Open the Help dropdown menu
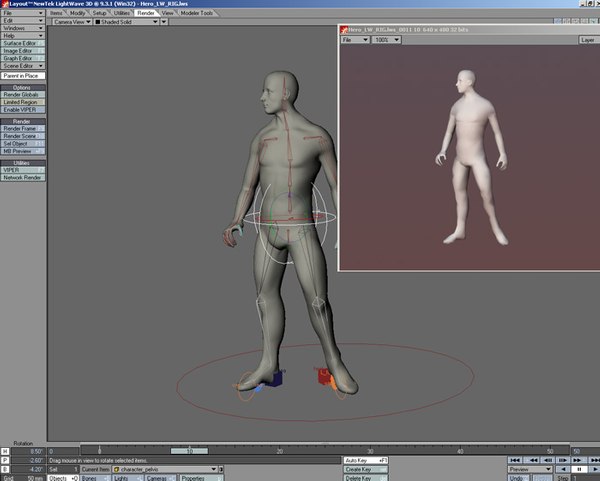This screenshot has height=481, width=600. 23,36
